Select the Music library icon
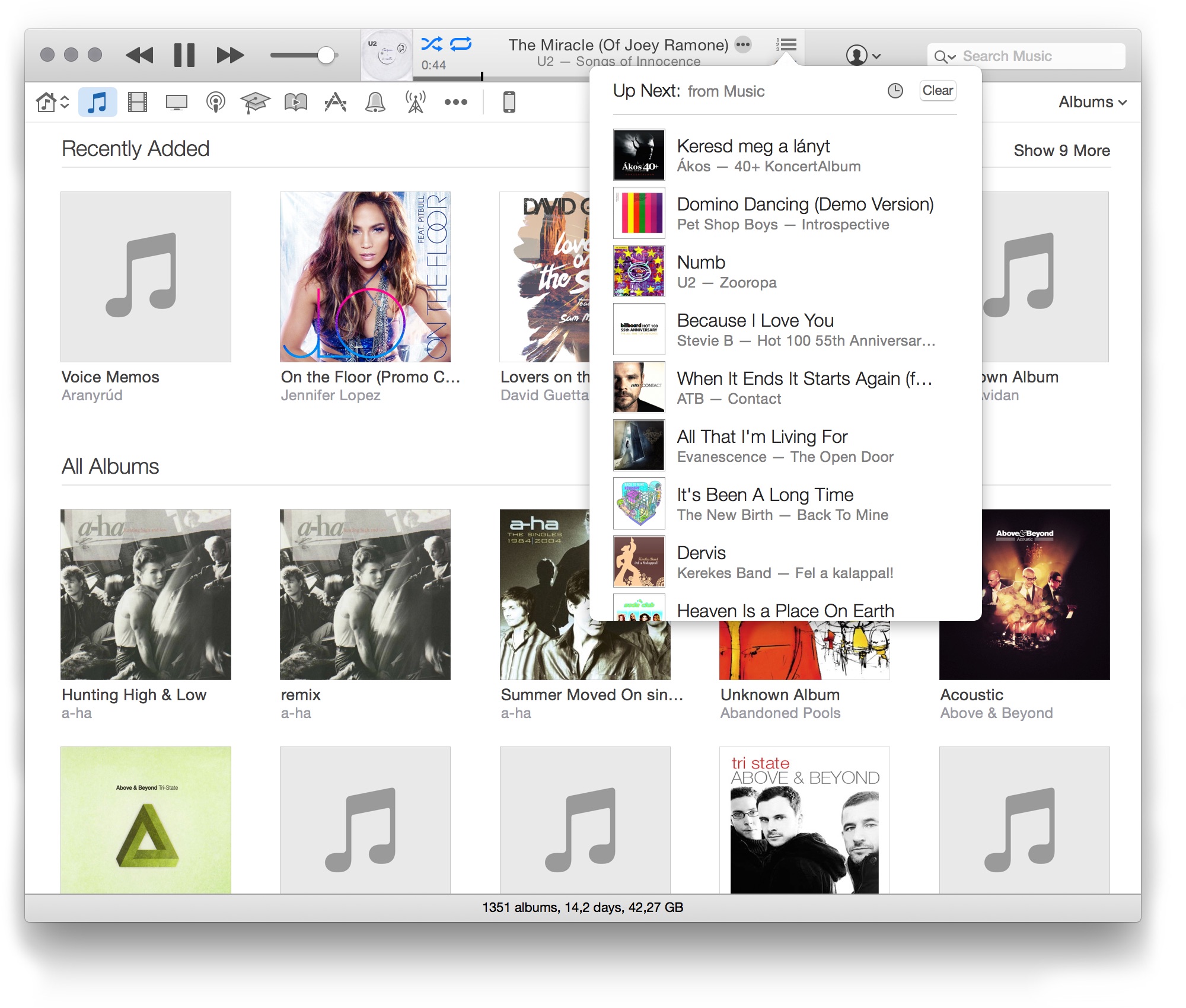The width and height of the screenshot is (1186, 1008). [97, 102]
